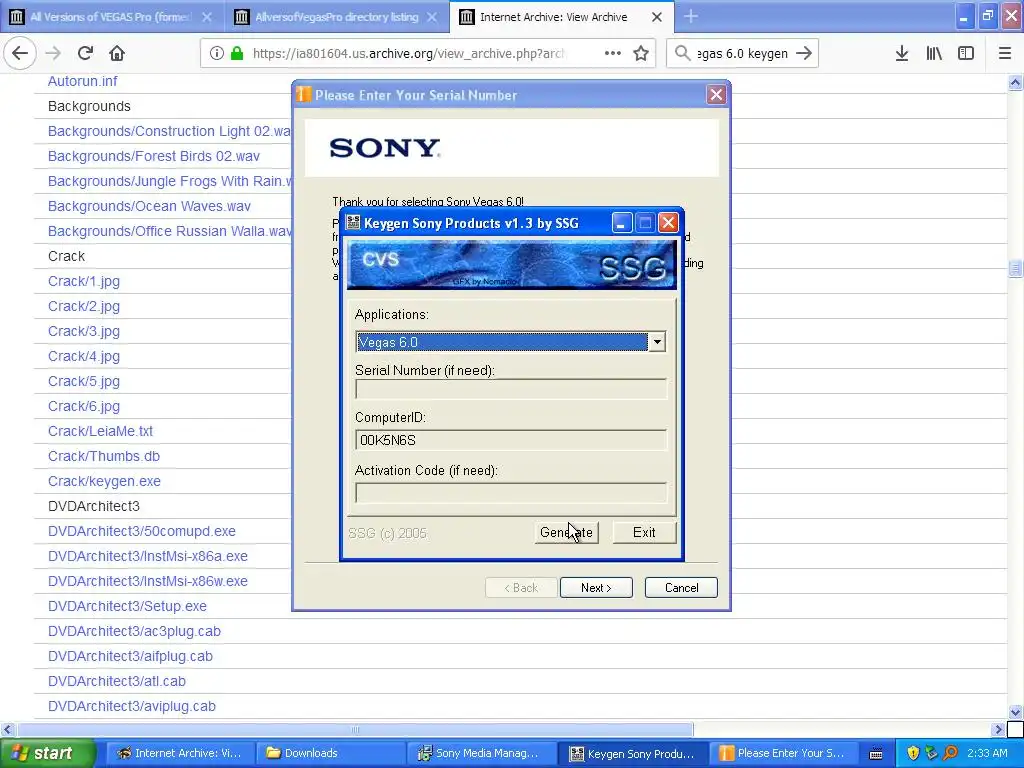Click the horizontal scrollbar thumb

click(x=355, y=729)
